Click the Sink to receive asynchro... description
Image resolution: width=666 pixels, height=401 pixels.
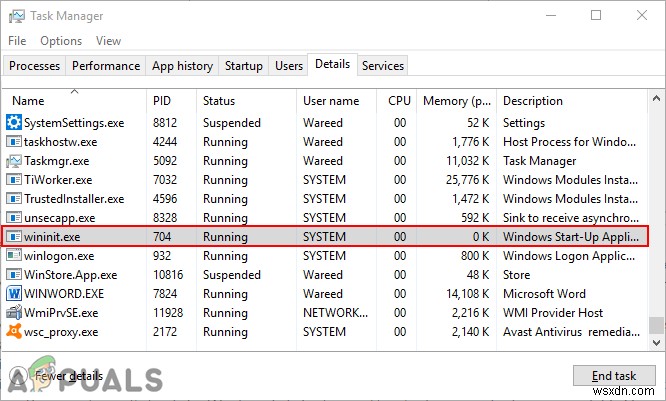tap(571, 218)
